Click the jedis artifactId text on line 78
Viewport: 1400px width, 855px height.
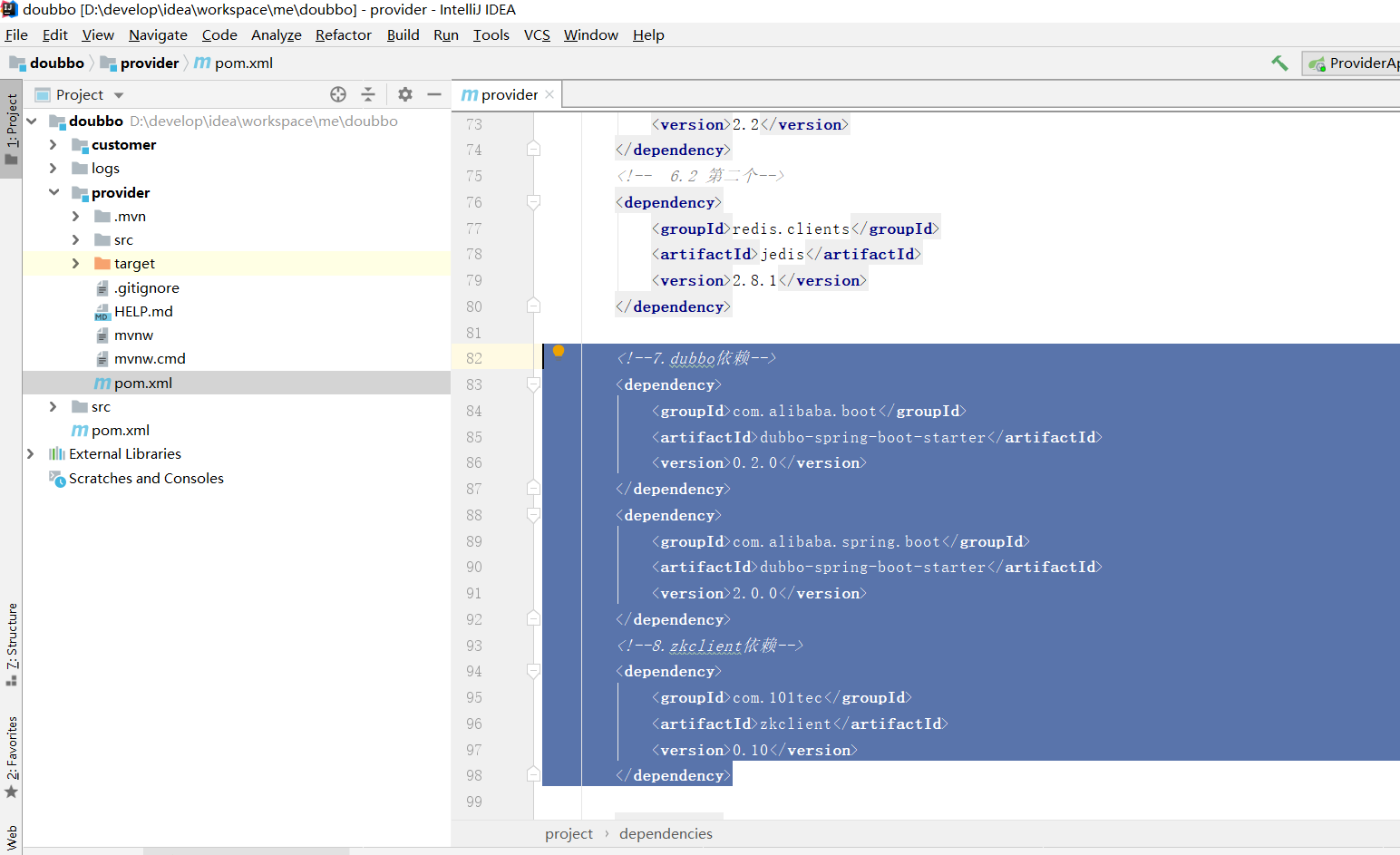[783, 254]
